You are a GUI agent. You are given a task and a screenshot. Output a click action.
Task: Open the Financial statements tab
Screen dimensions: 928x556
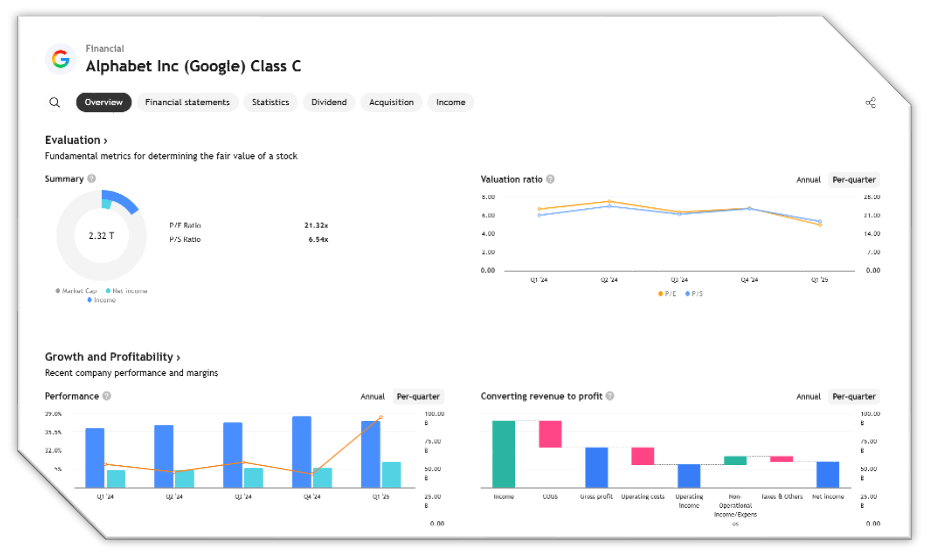[x=188, y=102]
